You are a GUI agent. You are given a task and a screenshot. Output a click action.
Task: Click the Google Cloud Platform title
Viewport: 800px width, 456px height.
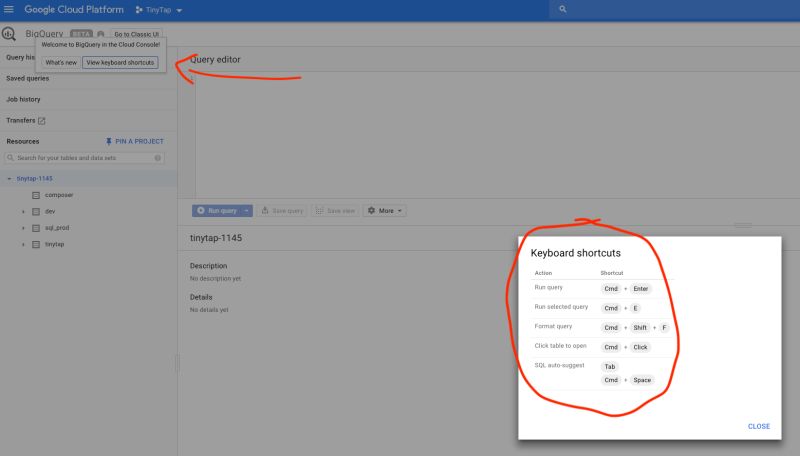tap(74, 9)
